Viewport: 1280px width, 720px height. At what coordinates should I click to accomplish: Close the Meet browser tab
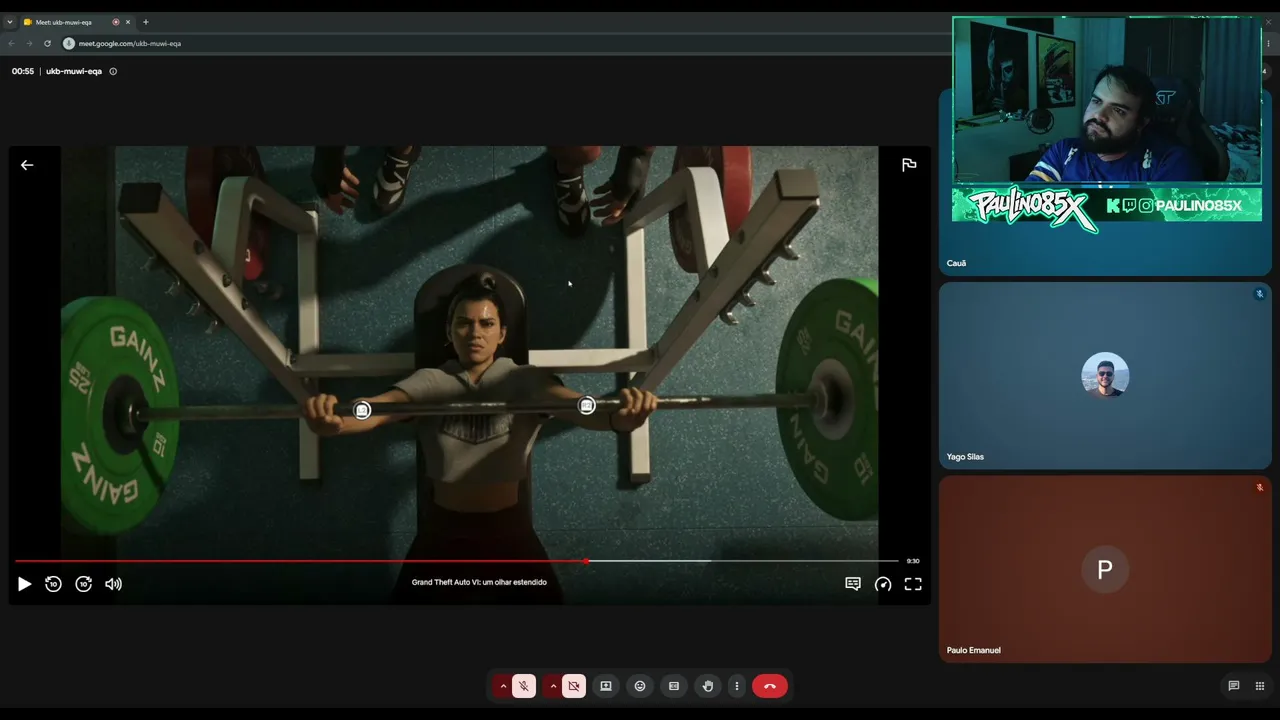[x=128, y=22]
